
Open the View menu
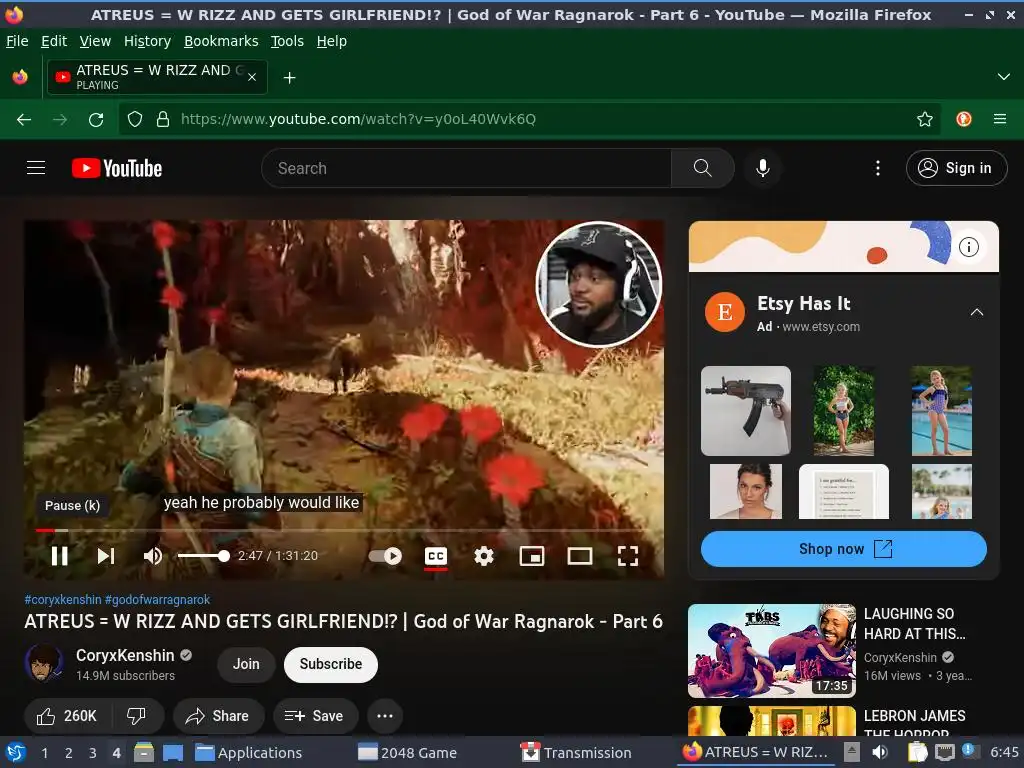click(x=95, y=41)
